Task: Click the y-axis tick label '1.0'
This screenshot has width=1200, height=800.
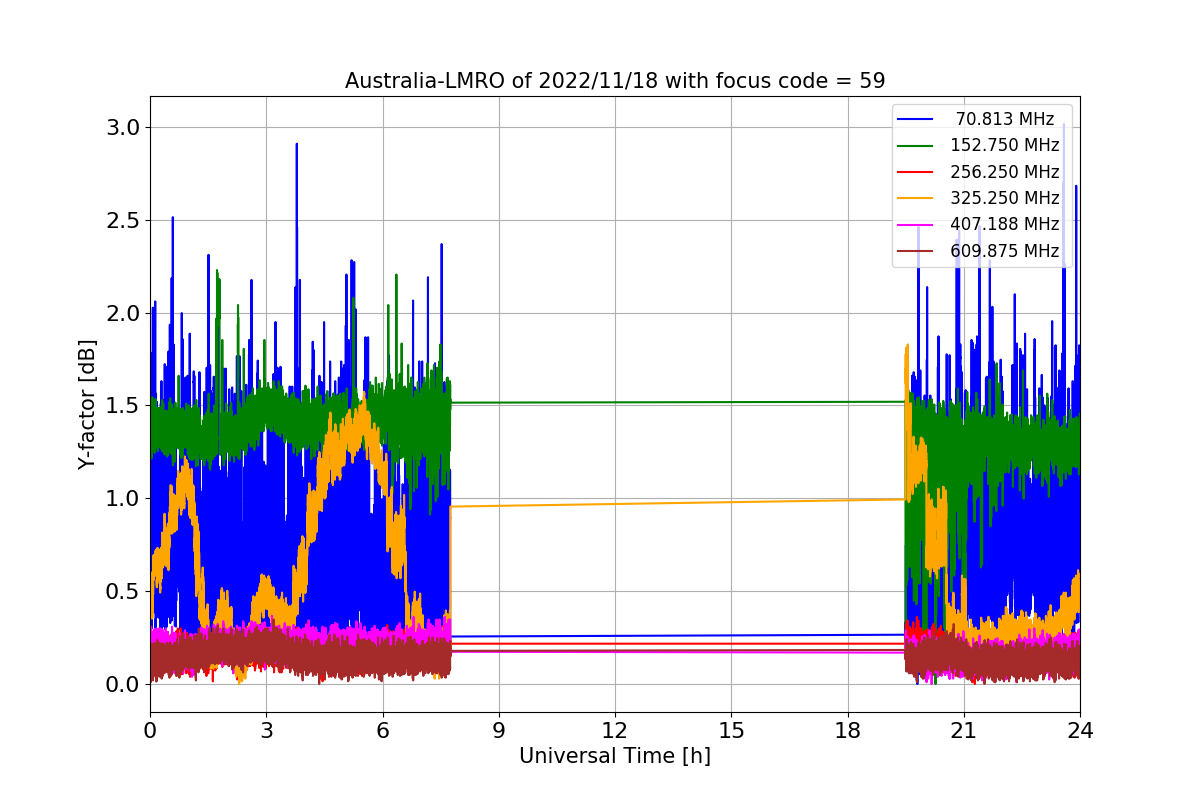Action: pyautogui.click(x=122, y=498)
